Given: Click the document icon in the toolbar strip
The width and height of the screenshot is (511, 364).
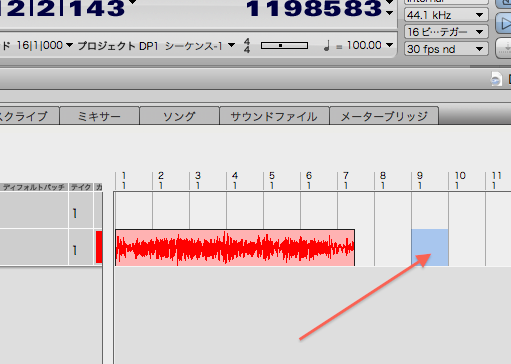Looking at the screenshot, I should (x=496, y=79).
